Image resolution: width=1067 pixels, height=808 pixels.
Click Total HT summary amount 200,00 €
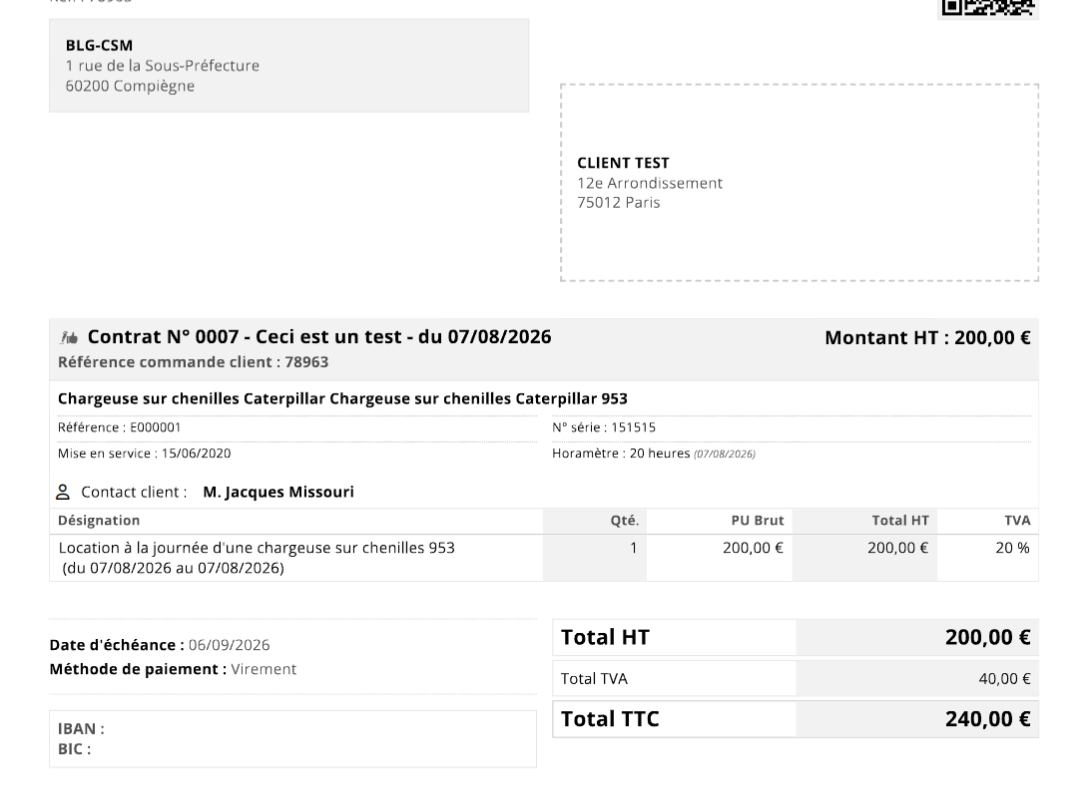(x=987, y=638)
